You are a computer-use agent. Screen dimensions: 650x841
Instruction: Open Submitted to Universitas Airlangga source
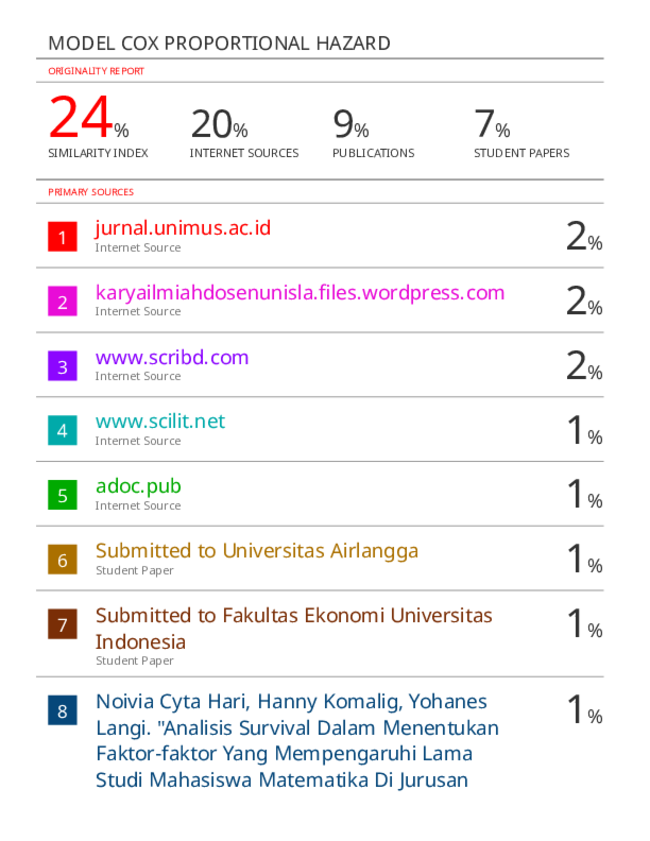click(x=257, y=551)
